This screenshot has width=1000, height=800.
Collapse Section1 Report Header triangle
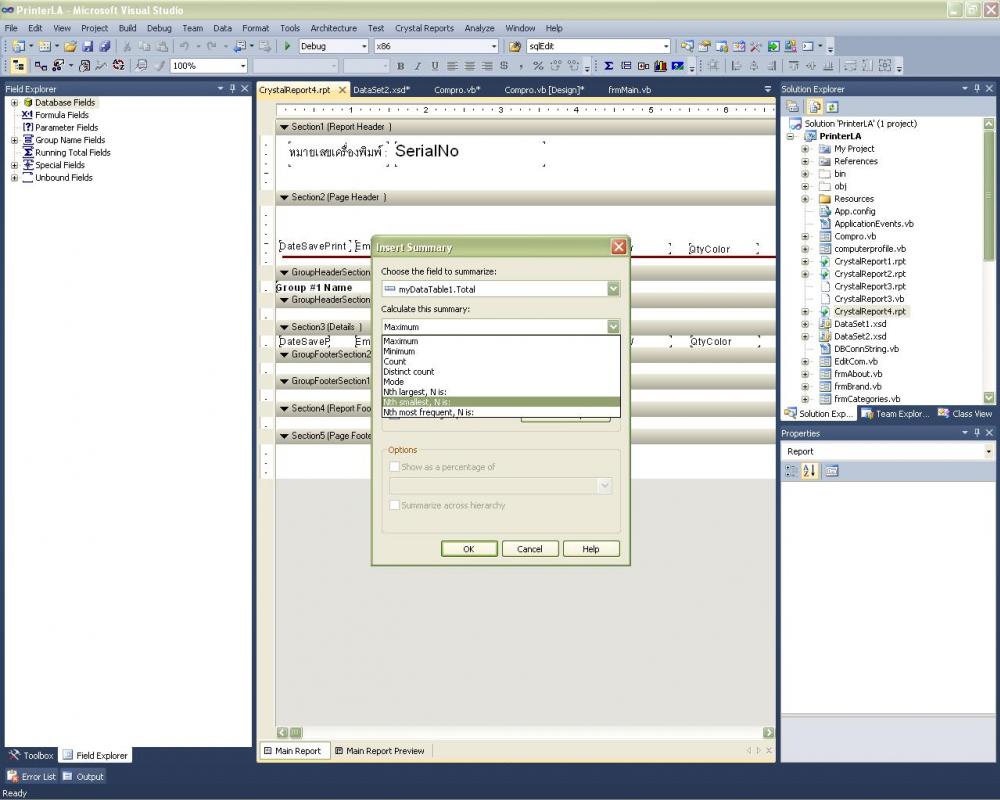(284, 127)
